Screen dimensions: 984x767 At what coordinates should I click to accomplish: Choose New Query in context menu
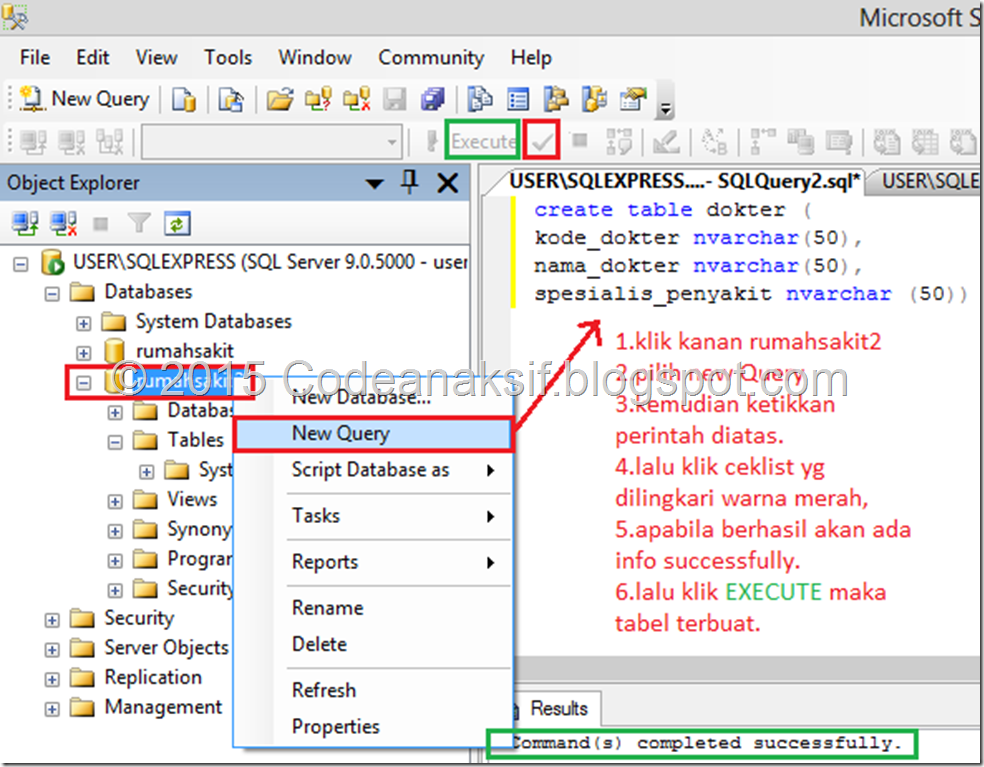coord(373,434)
